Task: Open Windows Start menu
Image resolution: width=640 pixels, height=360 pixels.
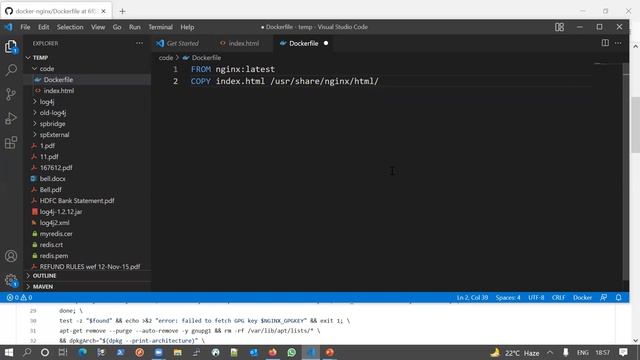Action: pos(9,352)
